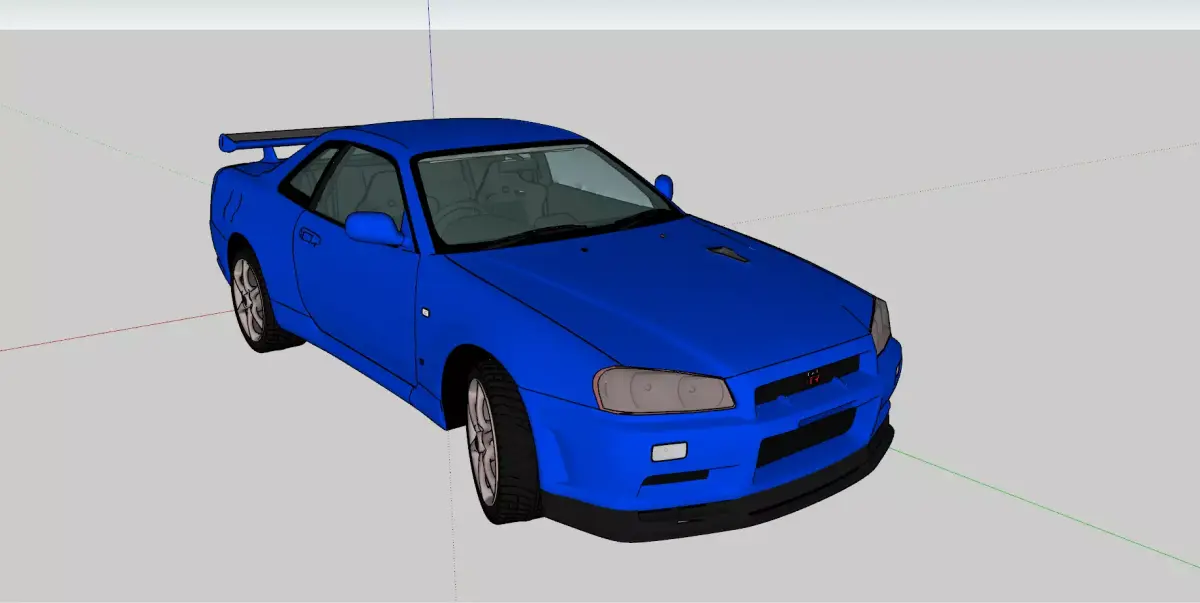
Task: Select the black front lip spoiler
Action: (720, 500)
